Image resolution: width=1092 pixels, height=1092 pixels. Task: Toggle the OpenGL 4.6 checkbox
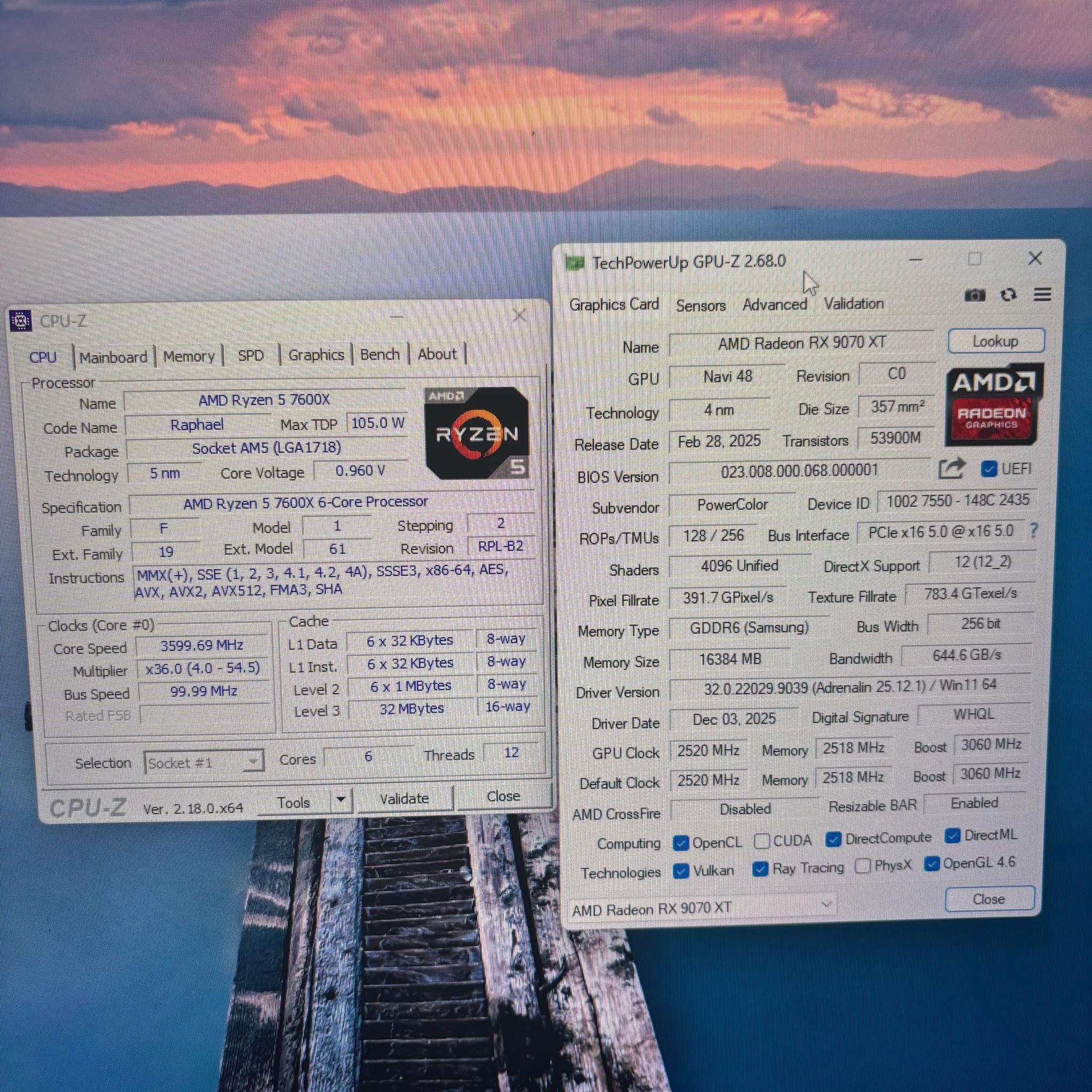(x=932, y=864)
